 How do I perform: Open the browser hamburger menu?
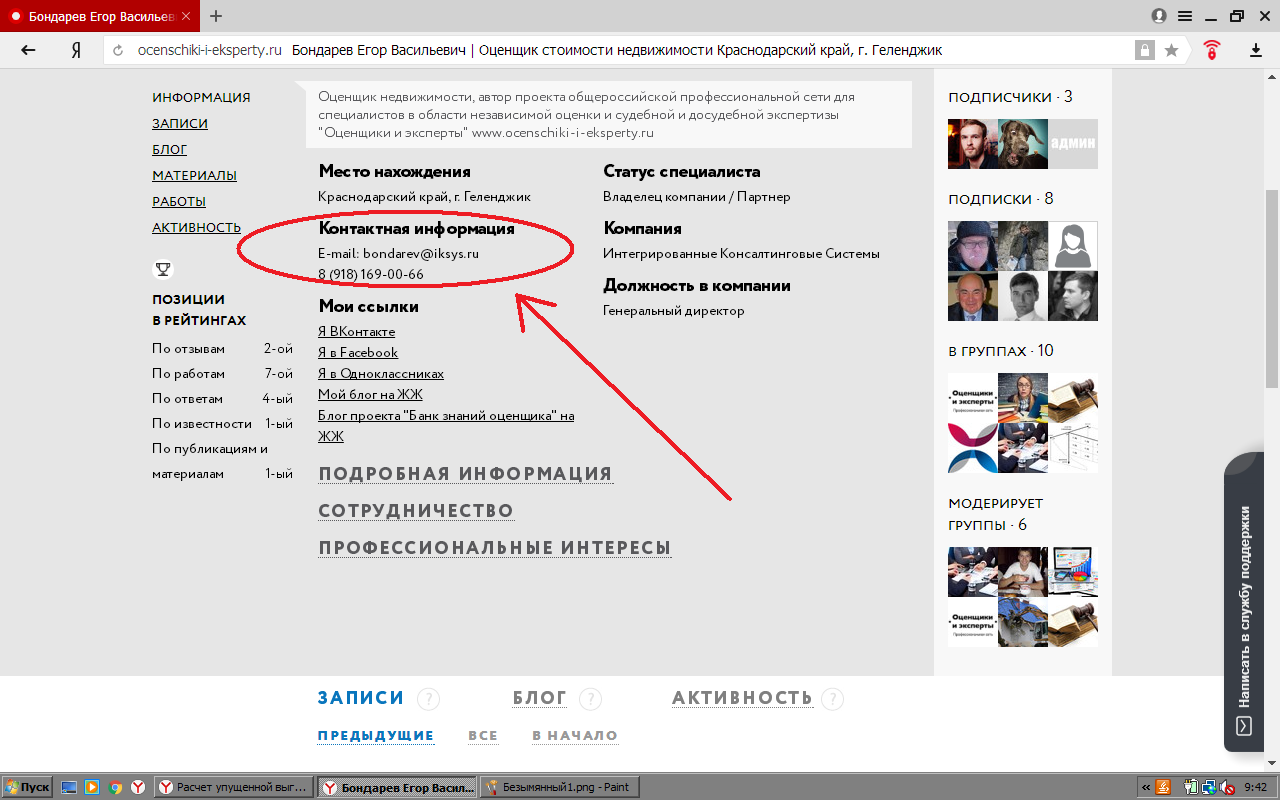coord(1185,16)
